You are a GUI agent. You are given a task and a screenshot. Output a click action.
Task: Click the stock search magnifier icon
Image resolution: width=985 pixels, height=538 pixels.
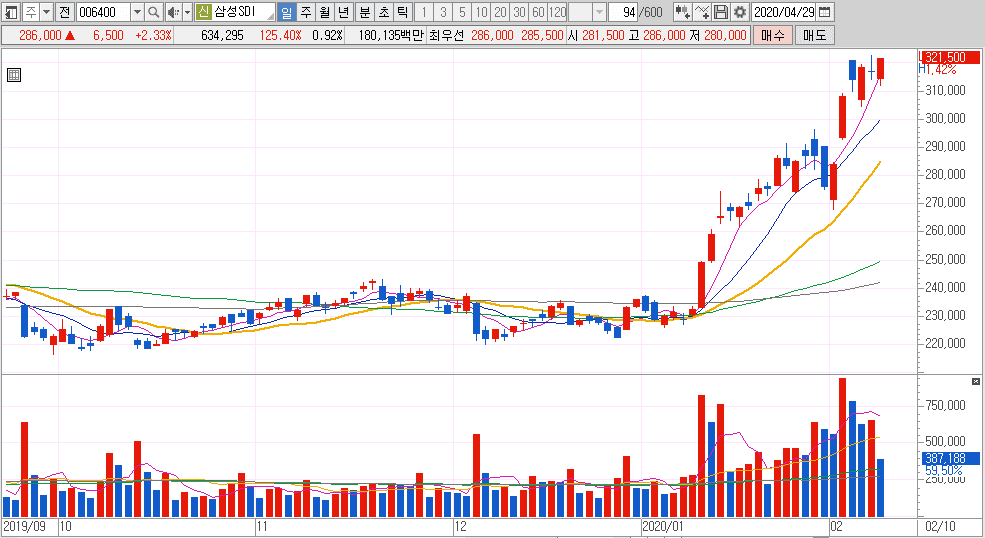tap(153, 12)
